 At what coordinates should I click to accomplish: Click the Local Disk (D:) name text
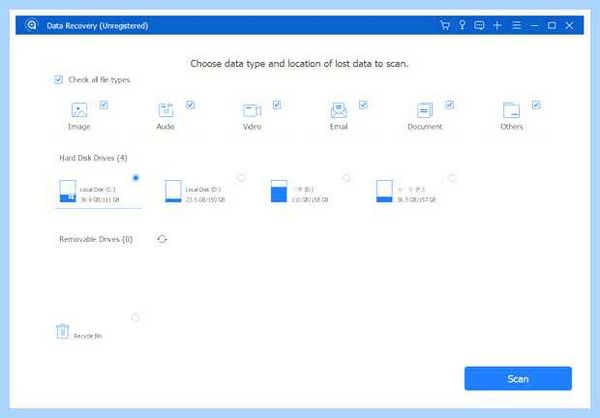tap(203, 189)
